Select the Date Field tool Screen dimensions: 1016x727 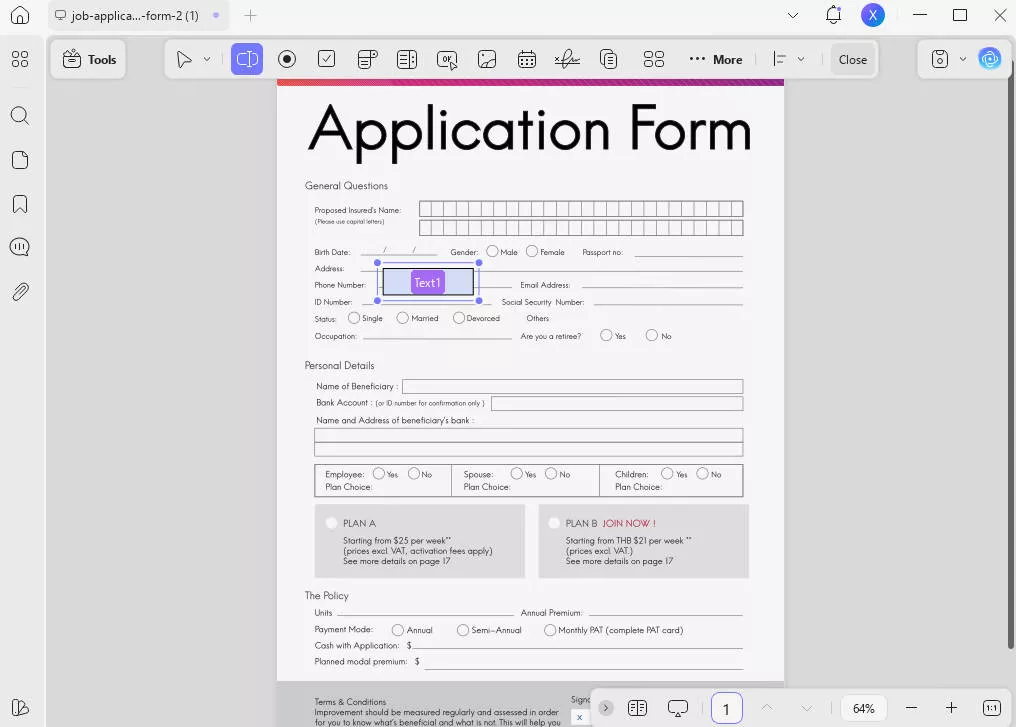click(x=527, y=59)
